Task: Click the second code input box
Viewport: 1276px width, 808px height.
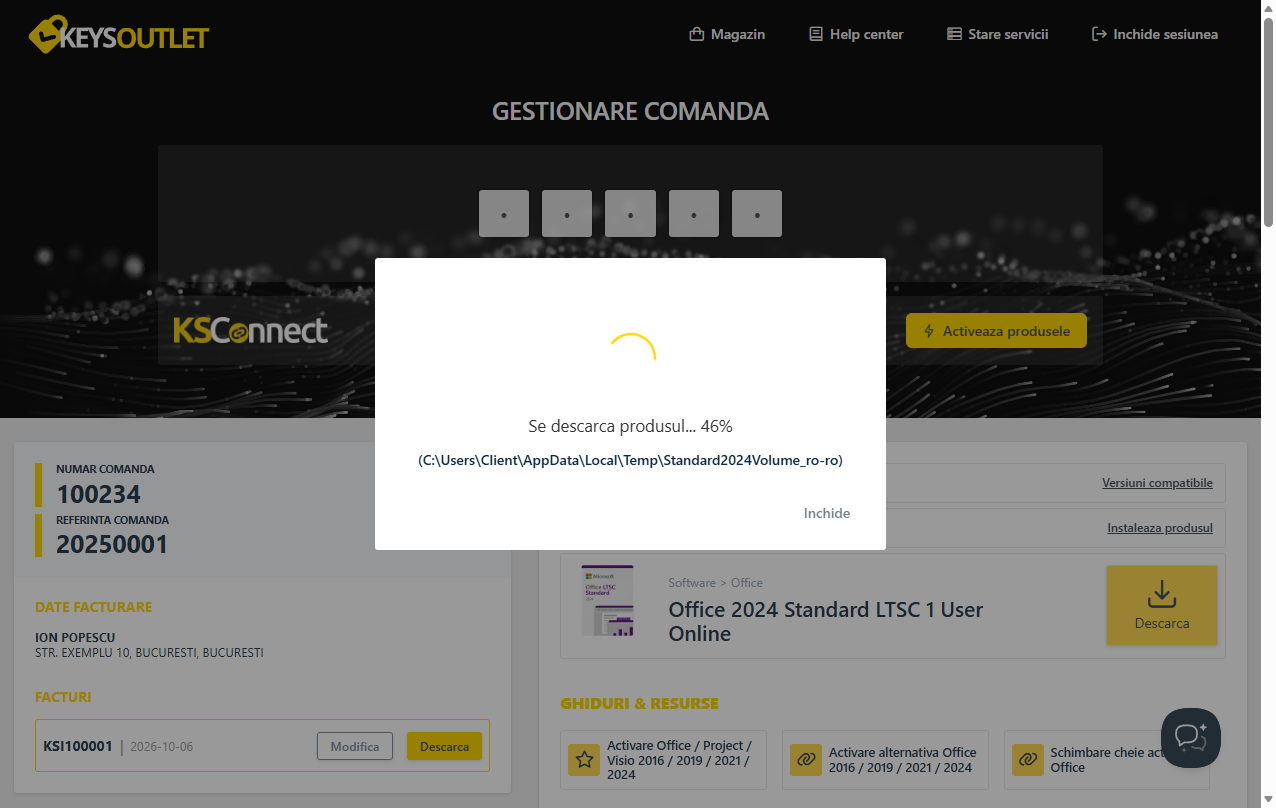Action: coord(567,214)
